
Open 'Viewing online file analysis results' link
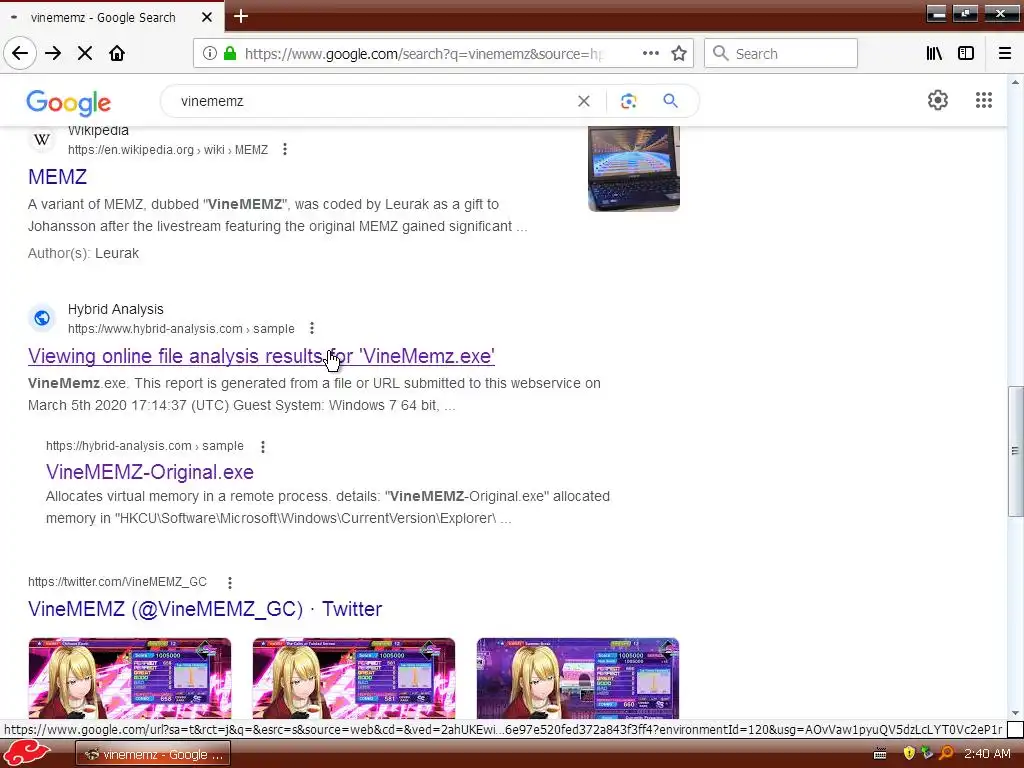pyautogui.click(x=261, y=357)
